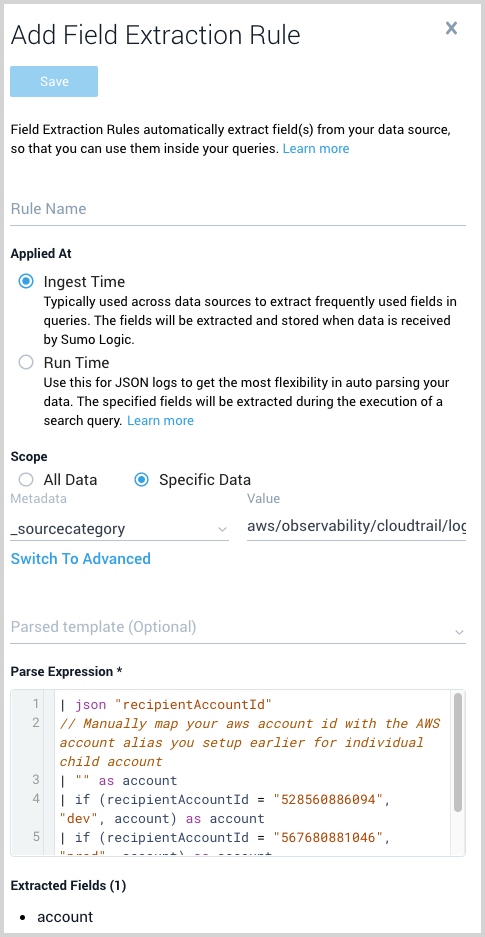Screen dimensions: 485x937
Task: Click the account extracted field entry
Action: click(65, 917)
